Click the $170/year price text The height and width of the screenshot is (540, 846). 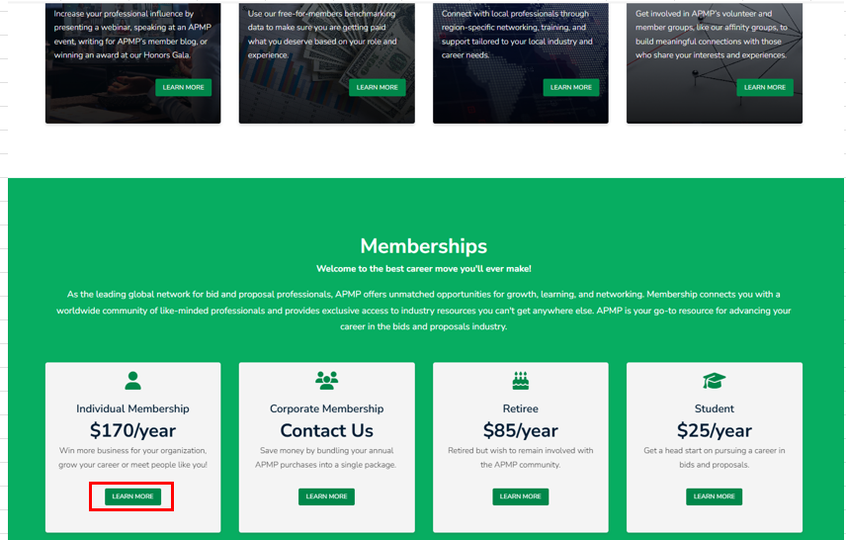coord(133,431)
